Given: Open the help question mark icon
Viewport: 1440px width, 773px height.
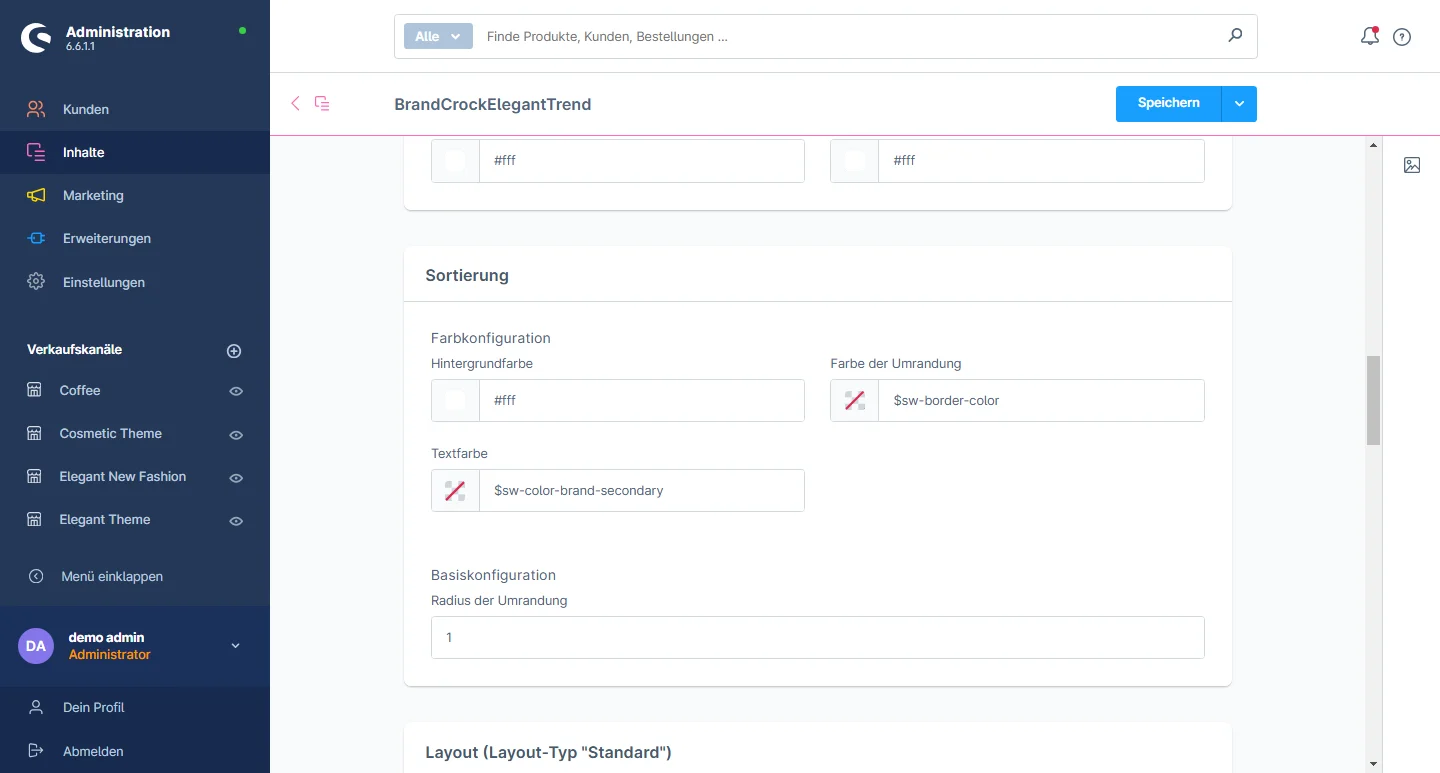Looking at the screenshot, I should coord(1402,37).
